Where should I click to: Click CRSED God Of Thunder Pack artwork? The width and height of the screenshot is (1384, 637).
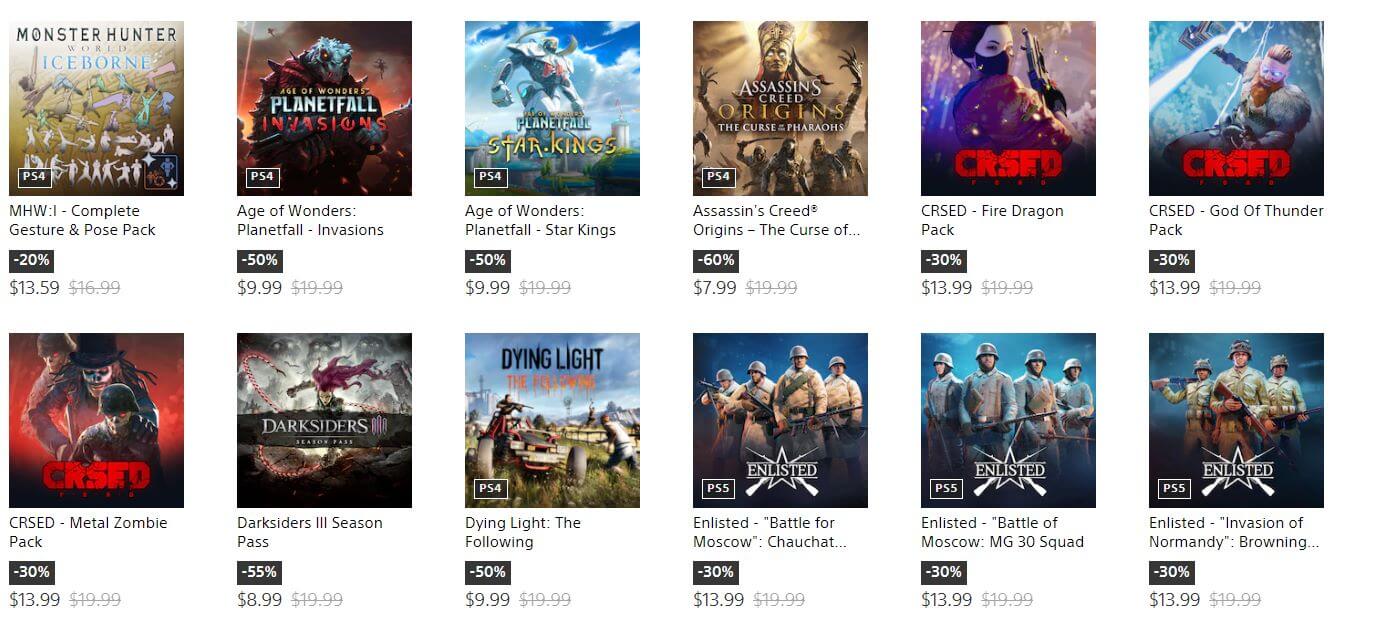coord(1236,108)
